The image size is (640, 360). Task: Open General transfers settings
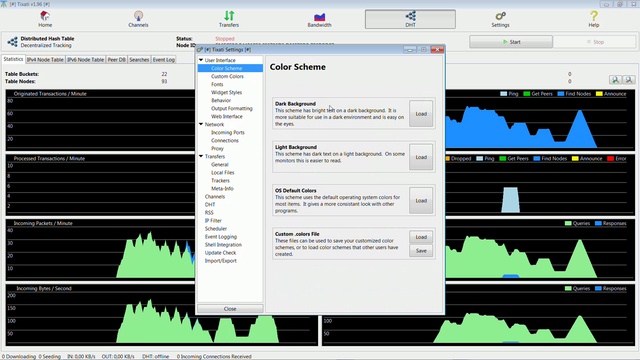(220, 164)
